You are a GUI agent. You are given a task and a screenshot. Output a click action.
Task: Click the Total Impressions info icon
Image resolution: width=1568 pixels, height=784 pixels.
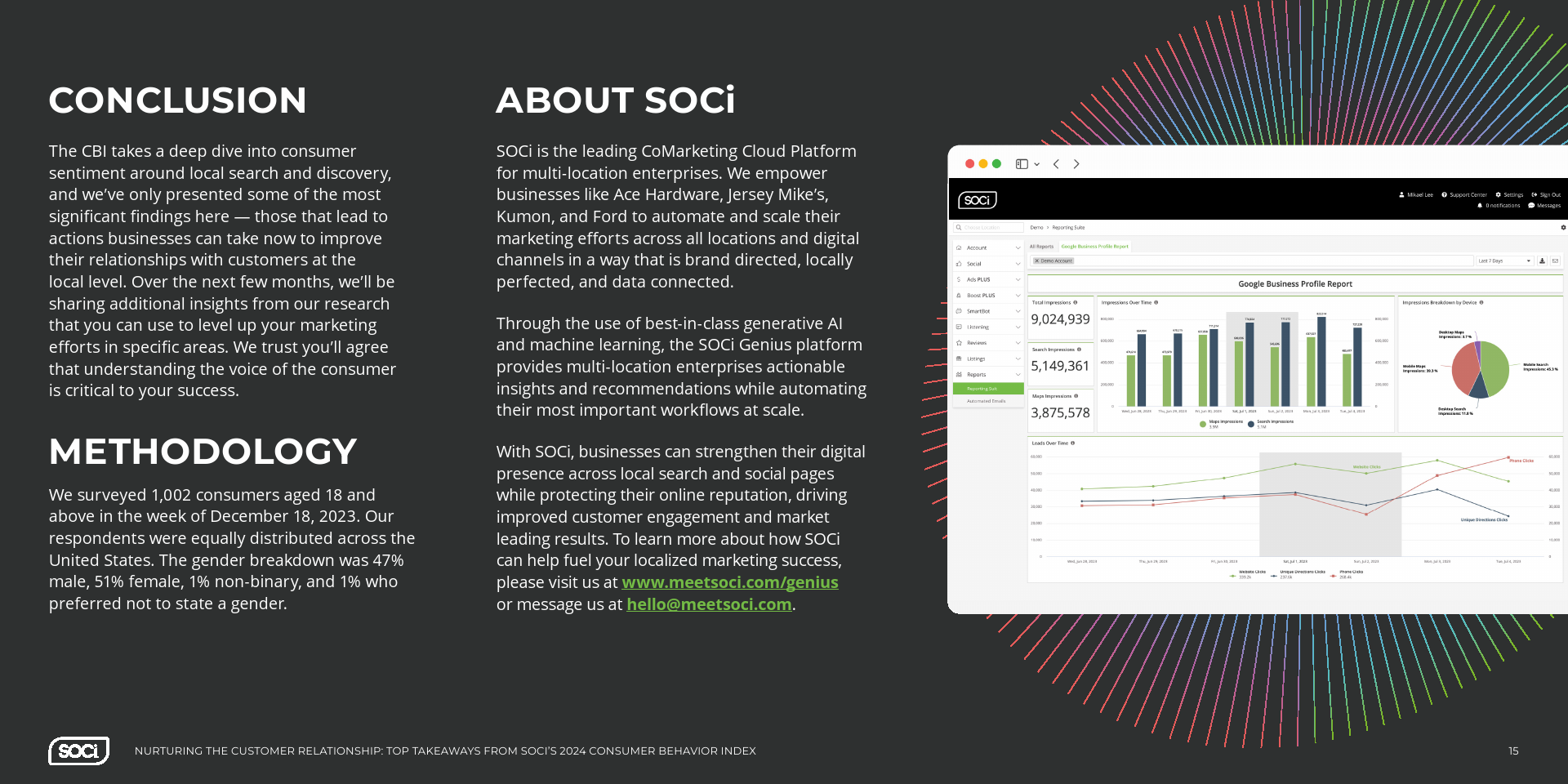1075,303
